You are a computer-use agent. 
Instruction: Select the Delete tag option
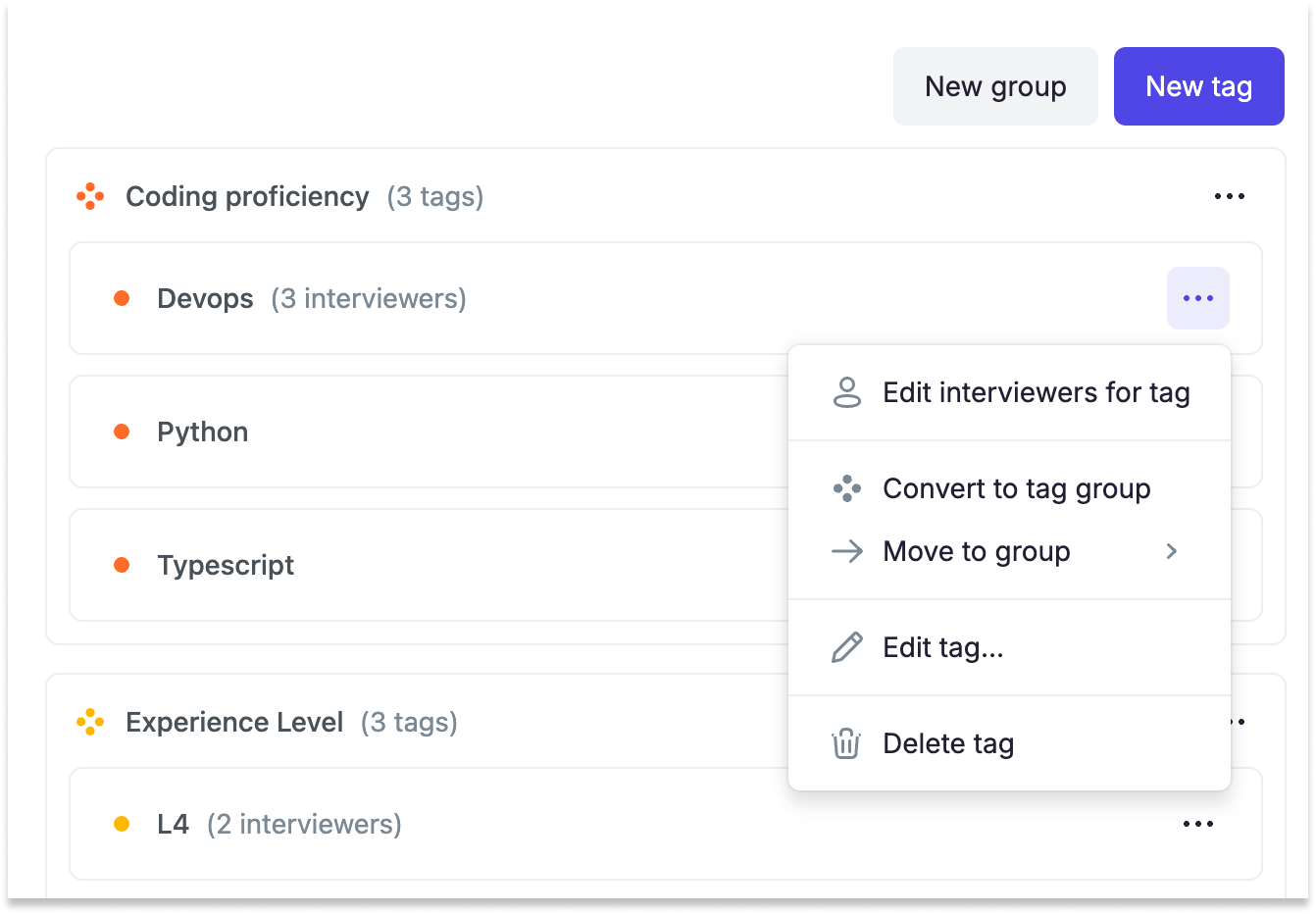(x=1010, y=743)
